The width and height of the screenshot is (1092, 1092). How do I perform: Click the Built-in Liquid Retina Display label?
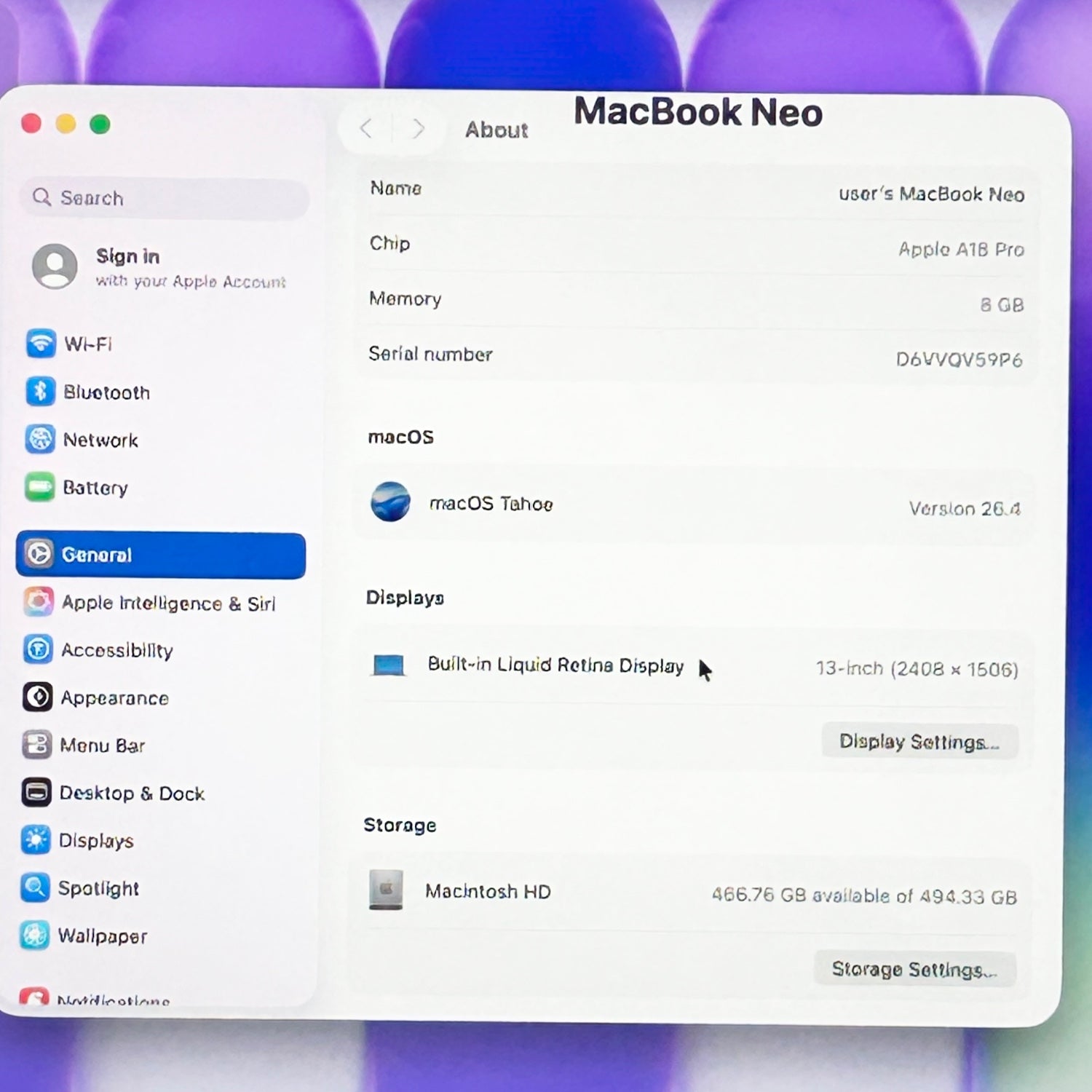coord(555,665)
